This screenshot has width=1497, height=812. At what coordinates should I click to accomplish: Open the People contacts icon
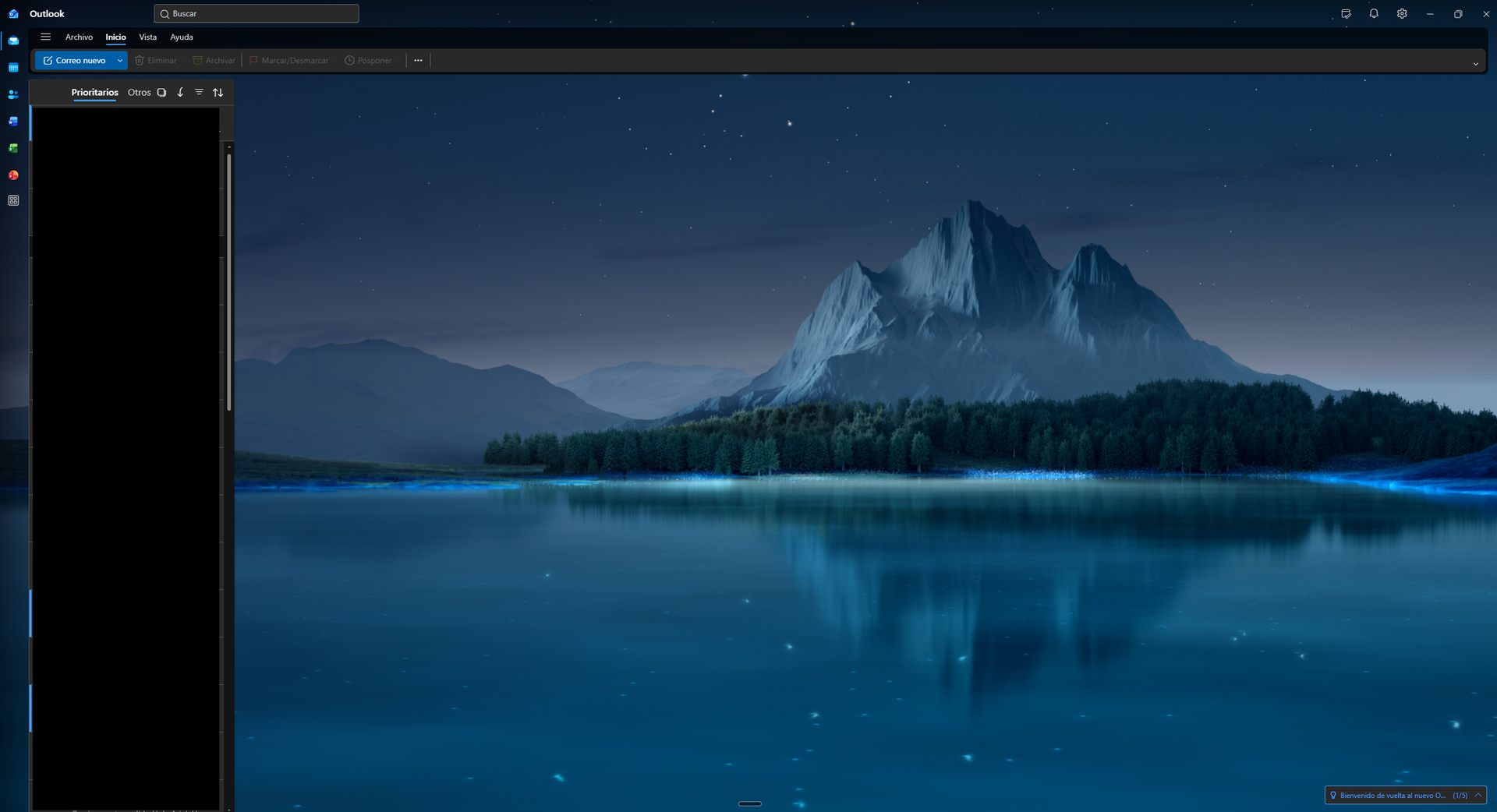(13, 94)
